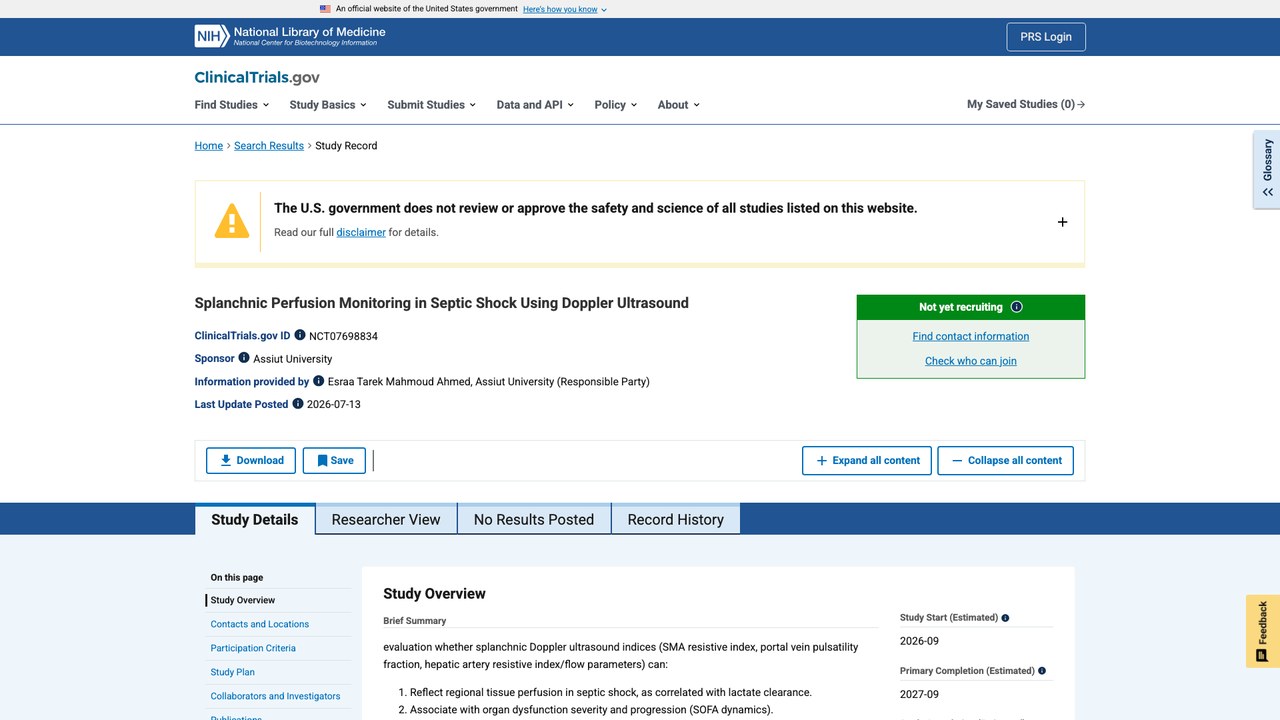Click the ClinicalTrials.gov site logo
The image size is (1280, 720).
pyautogui.click(x=257, y=77)
